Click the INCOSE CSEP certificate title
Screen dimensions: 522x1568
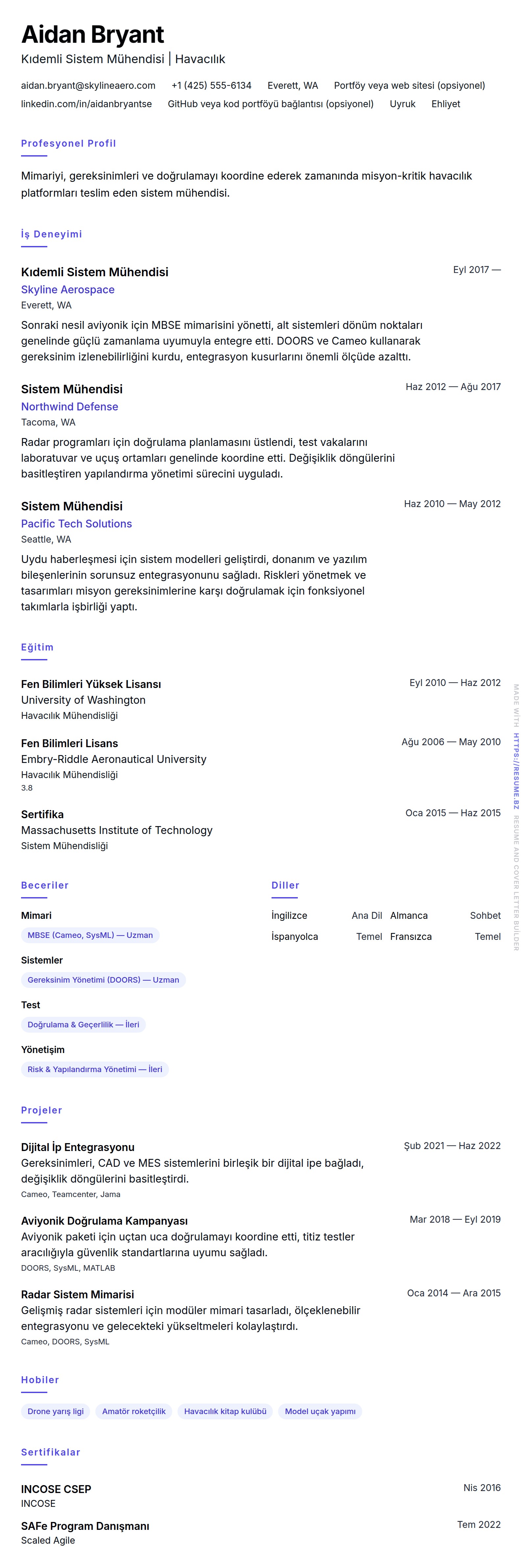pyautogui.click(x=56, y=1489)
